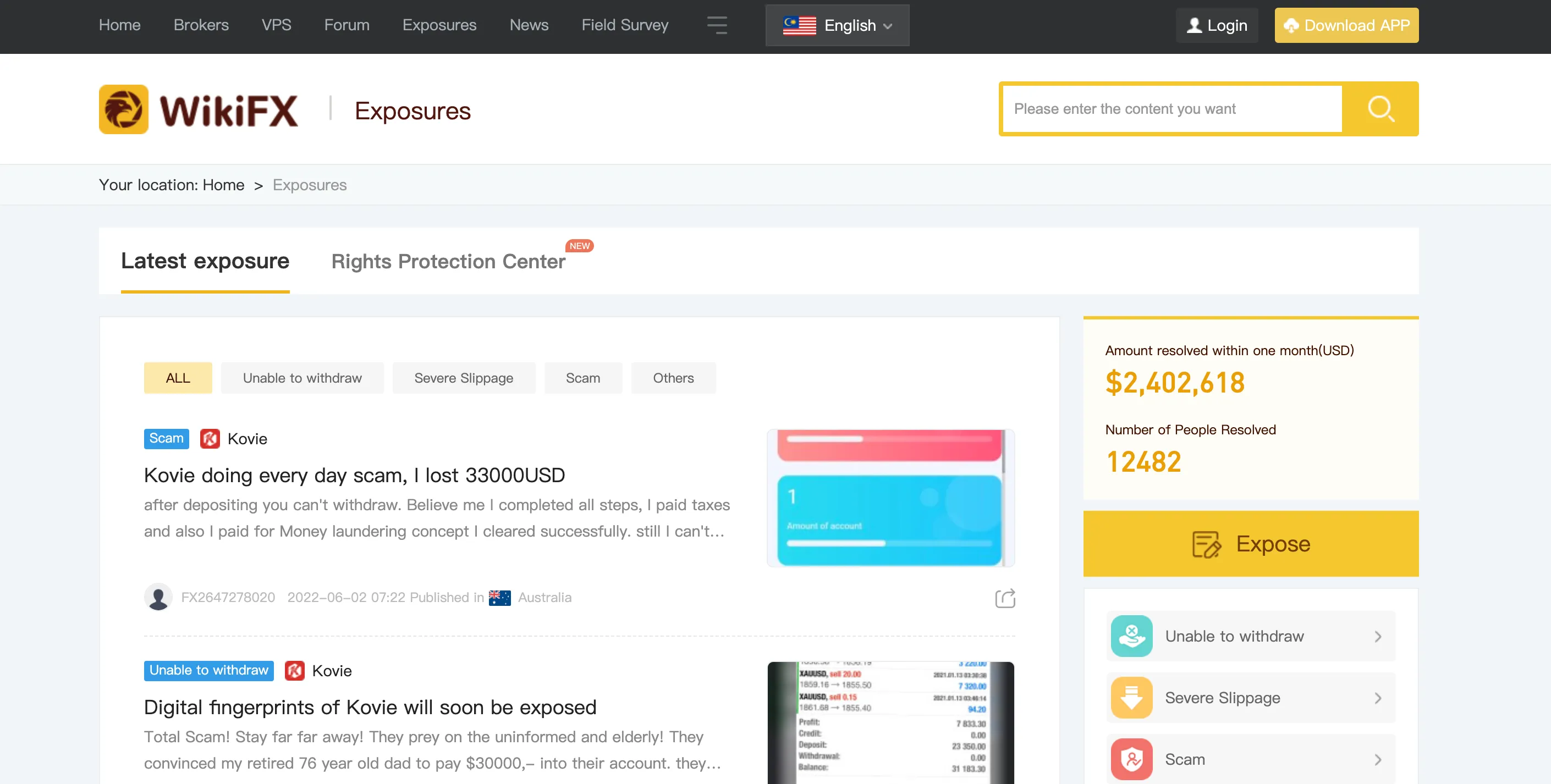
Task: Expand Severe Slippage sidebar chevron
Action: coord(1378,698)
